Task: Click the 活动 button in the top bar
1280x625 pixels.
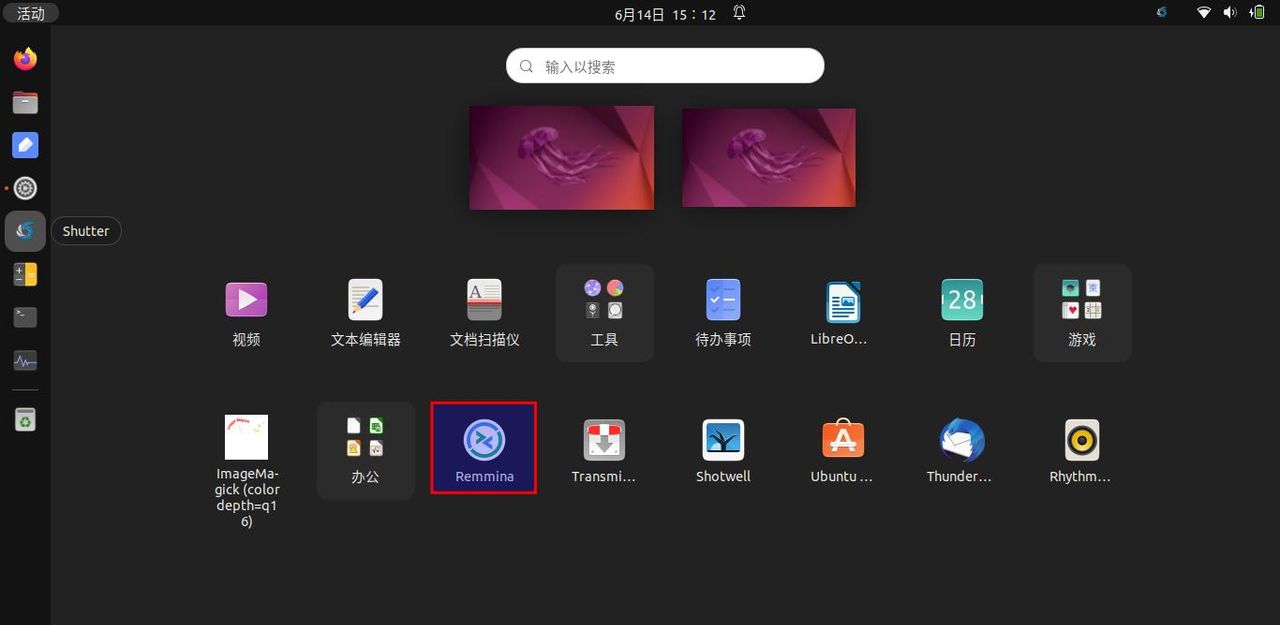Action: point(30,13)
